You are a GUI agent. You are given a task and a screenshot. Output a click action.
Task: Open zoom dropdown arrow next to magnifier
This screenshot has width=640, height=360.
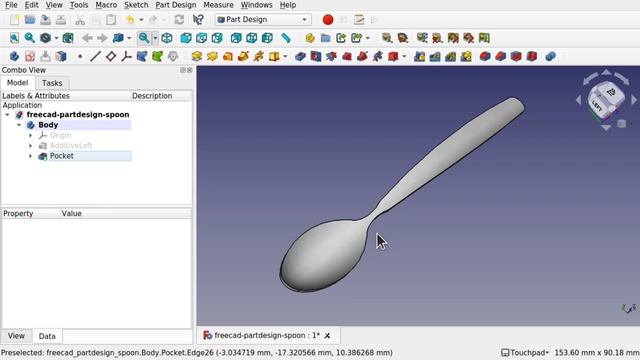[155, 38]
